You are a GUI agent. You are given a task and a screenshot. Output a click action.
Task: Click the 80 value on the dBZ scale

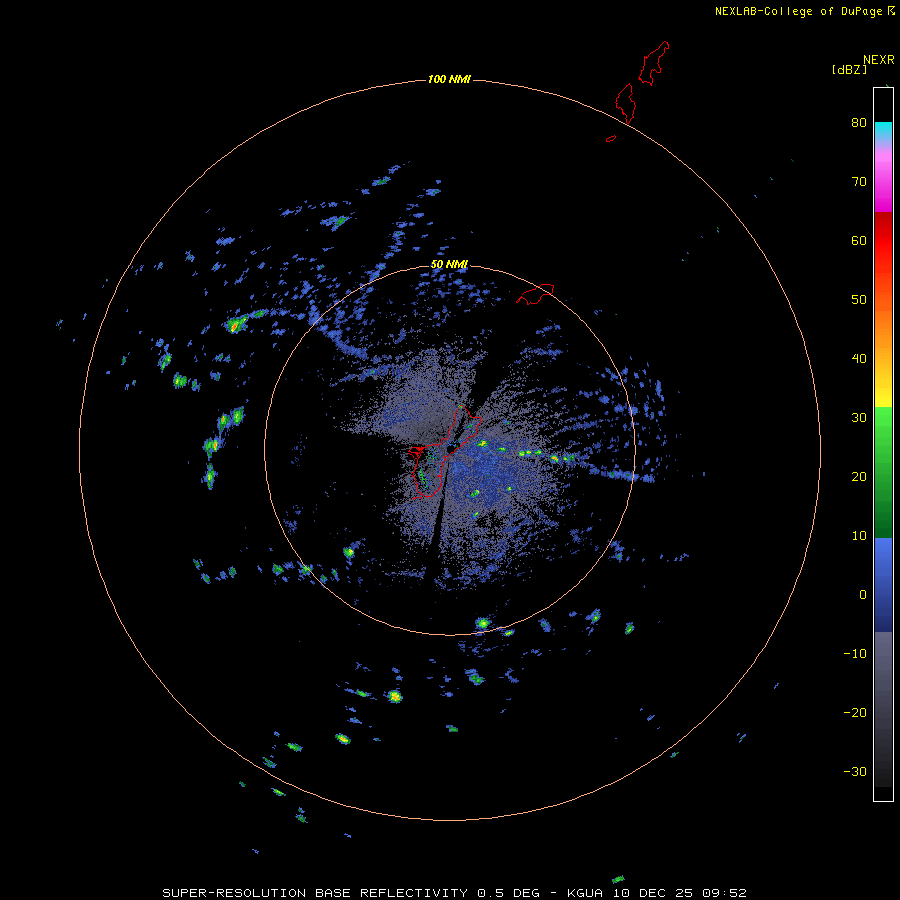point(859,122)
